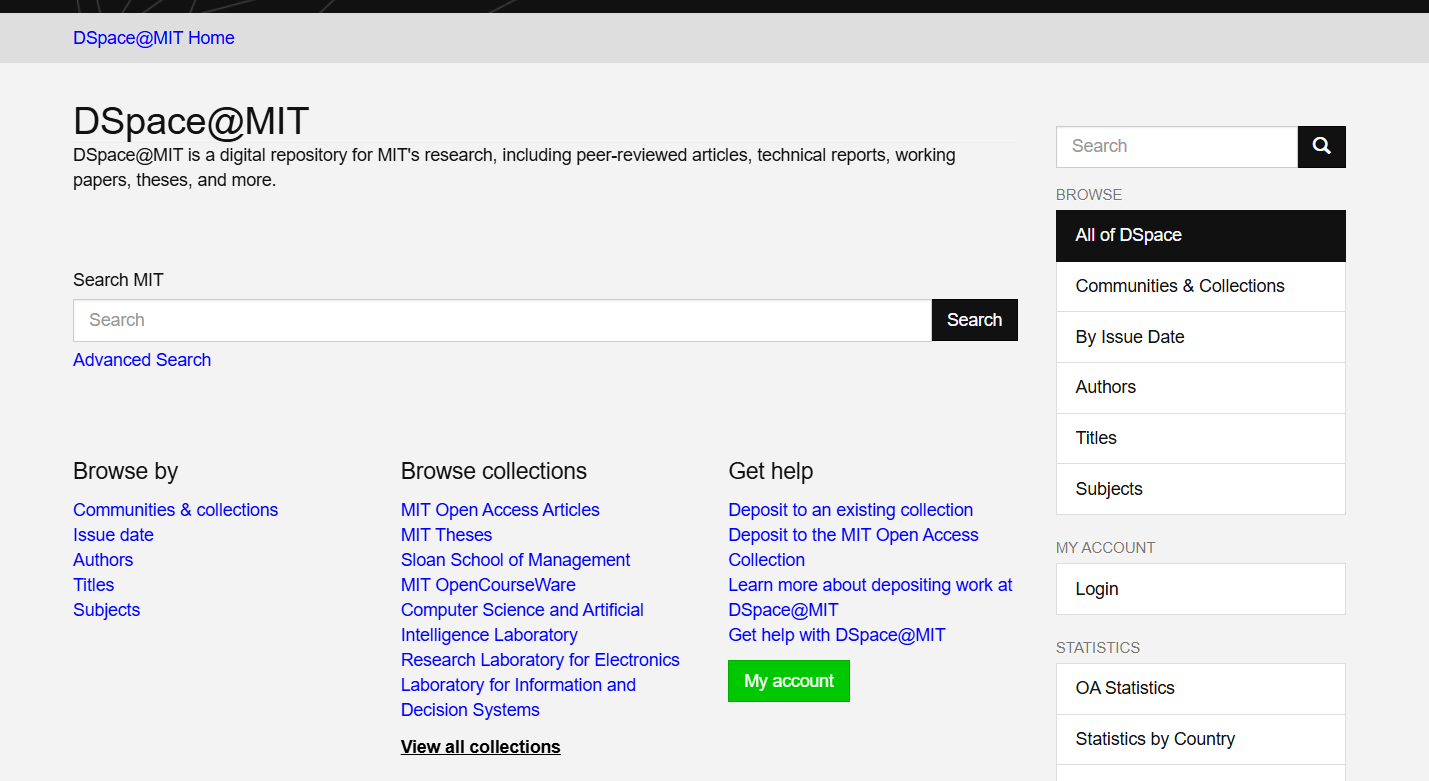Browse by Subjects in the sidebar
The height and width of the screenshot is (781, 1429).
coord(1108,488)
